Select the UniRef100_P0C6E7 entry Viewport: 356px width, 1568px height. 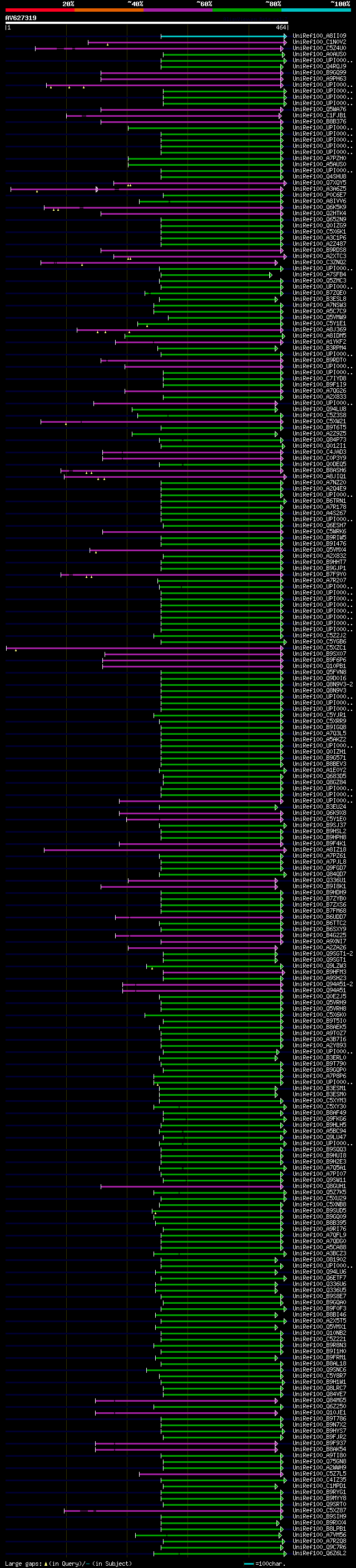(x=319, y=195)
